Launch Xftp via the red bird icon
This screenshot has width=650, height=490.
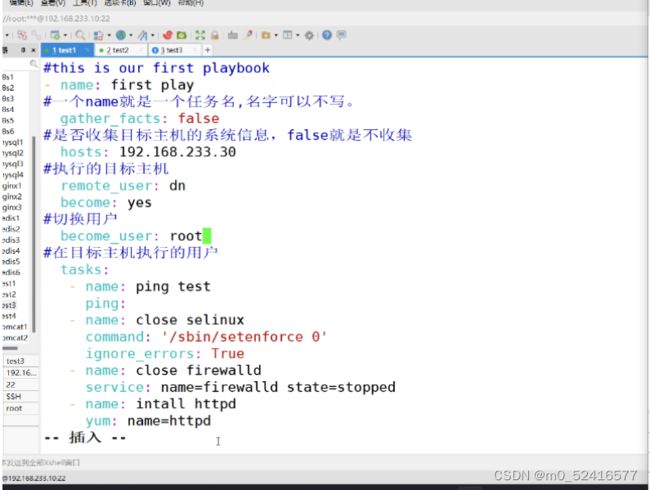click(167, 35)
